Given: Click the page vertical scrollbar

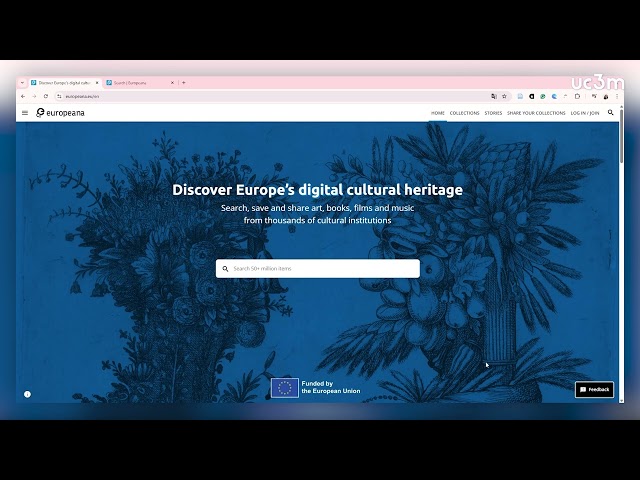Looking at the screenshot, I should pos(622,136).
